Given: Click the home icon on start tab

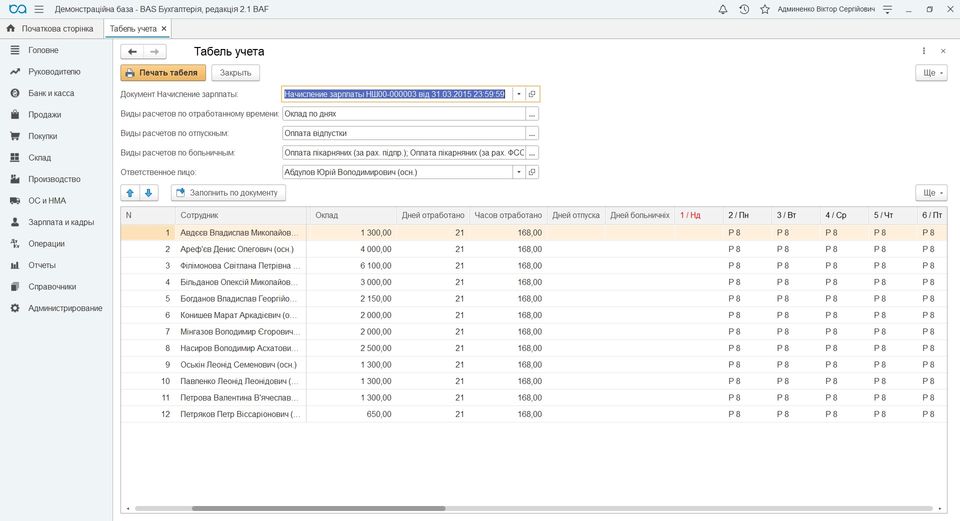Looking at the screenshot, I should 10,28.
